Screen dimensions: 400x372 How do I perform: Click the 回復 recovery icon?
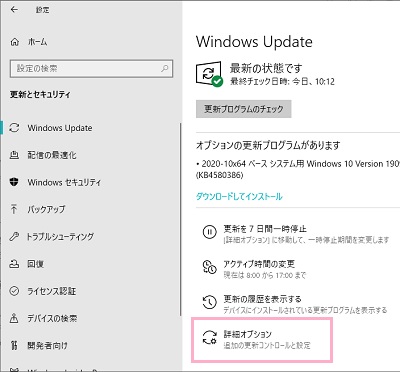[14, 264]
